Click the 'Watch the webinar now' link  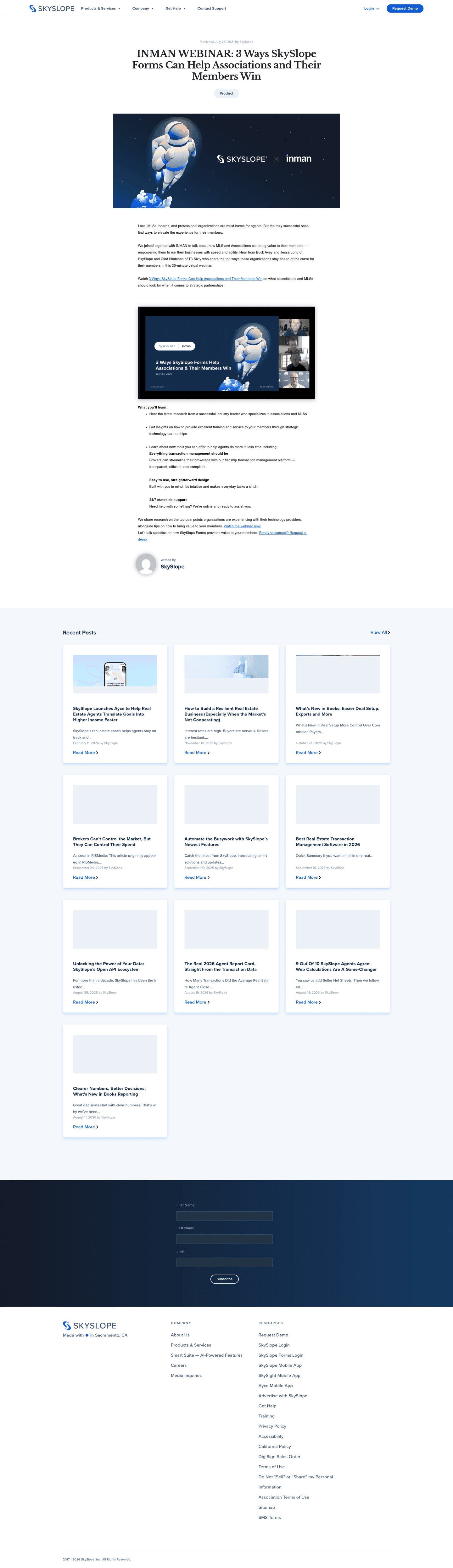(242, 526)
